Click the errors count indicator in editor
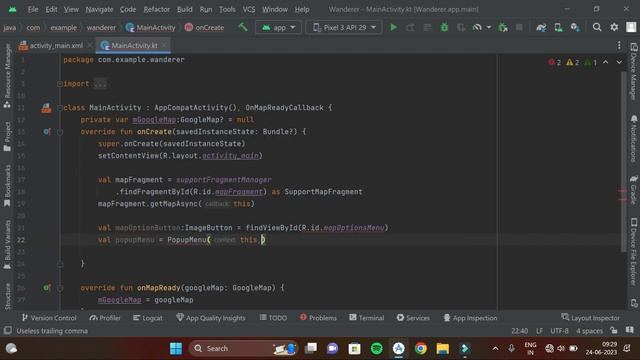640x360 pixels. point(555,62)
